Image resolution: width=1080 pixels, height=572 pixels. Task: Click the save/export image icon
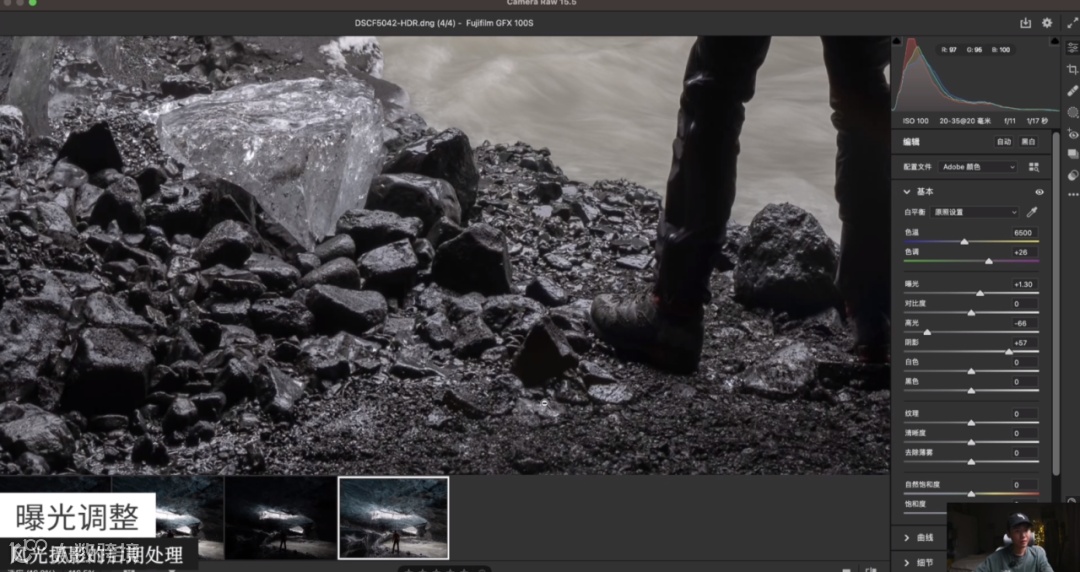click(x=1025, y=23)
